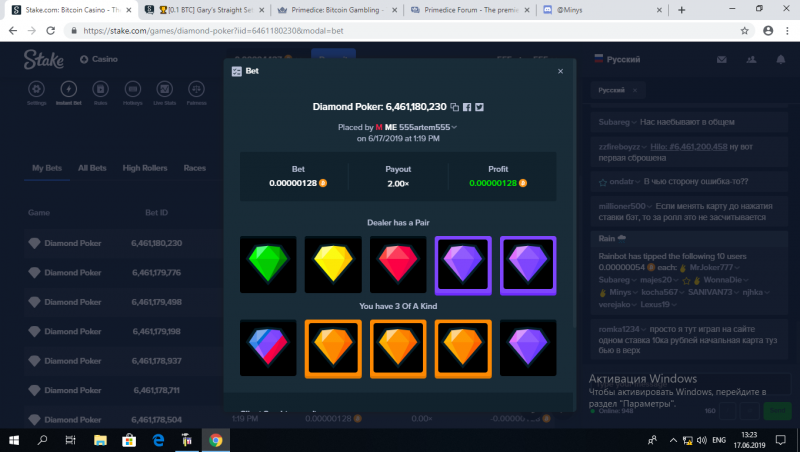The width and height of the screenshot is (800, 452).
Task: Switch to Gary's Straight browser tab
Action: click(205, 10)
